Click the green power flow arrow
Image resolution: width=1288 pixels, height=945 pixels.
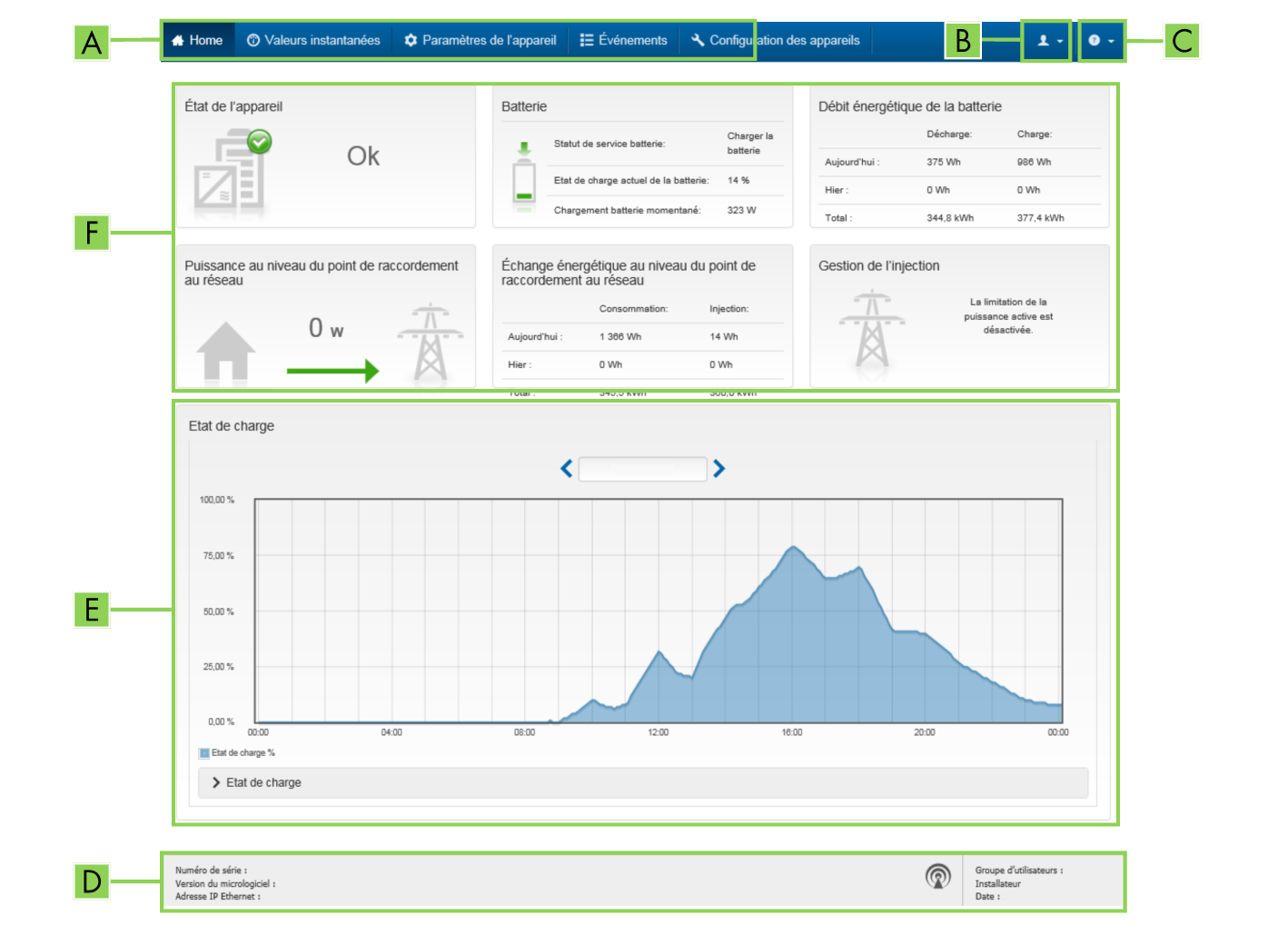pos(332,371)
